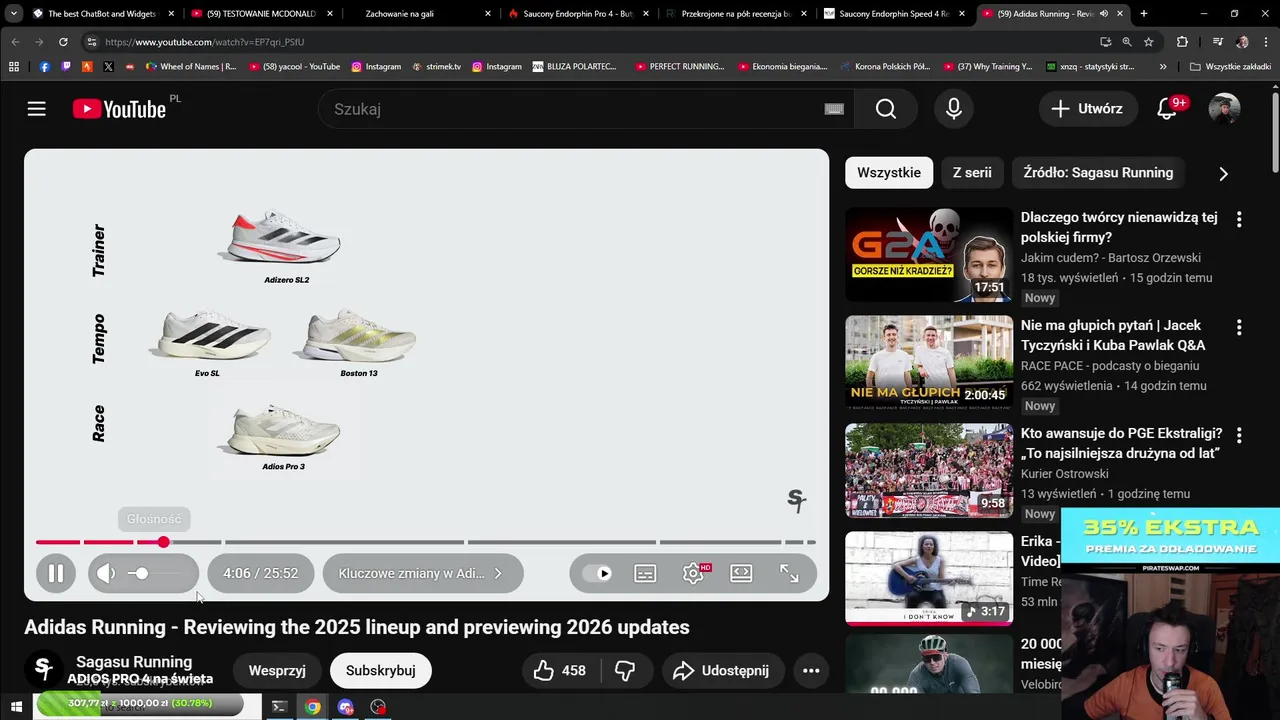Image resolution: width=1280 pixels, height=720 pixels.
Task: Open player settings gear
Action: pyautogui.click(x=693, y=573)
